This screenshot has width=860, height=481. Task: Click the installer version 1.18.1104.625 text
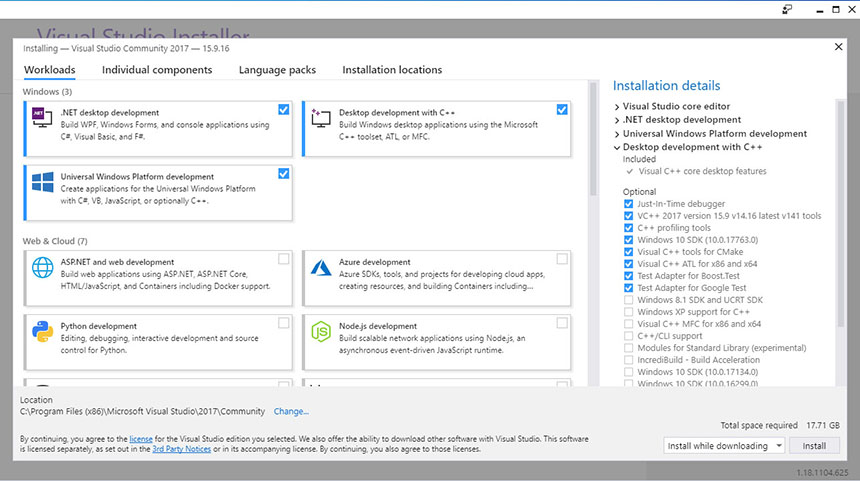823,472
